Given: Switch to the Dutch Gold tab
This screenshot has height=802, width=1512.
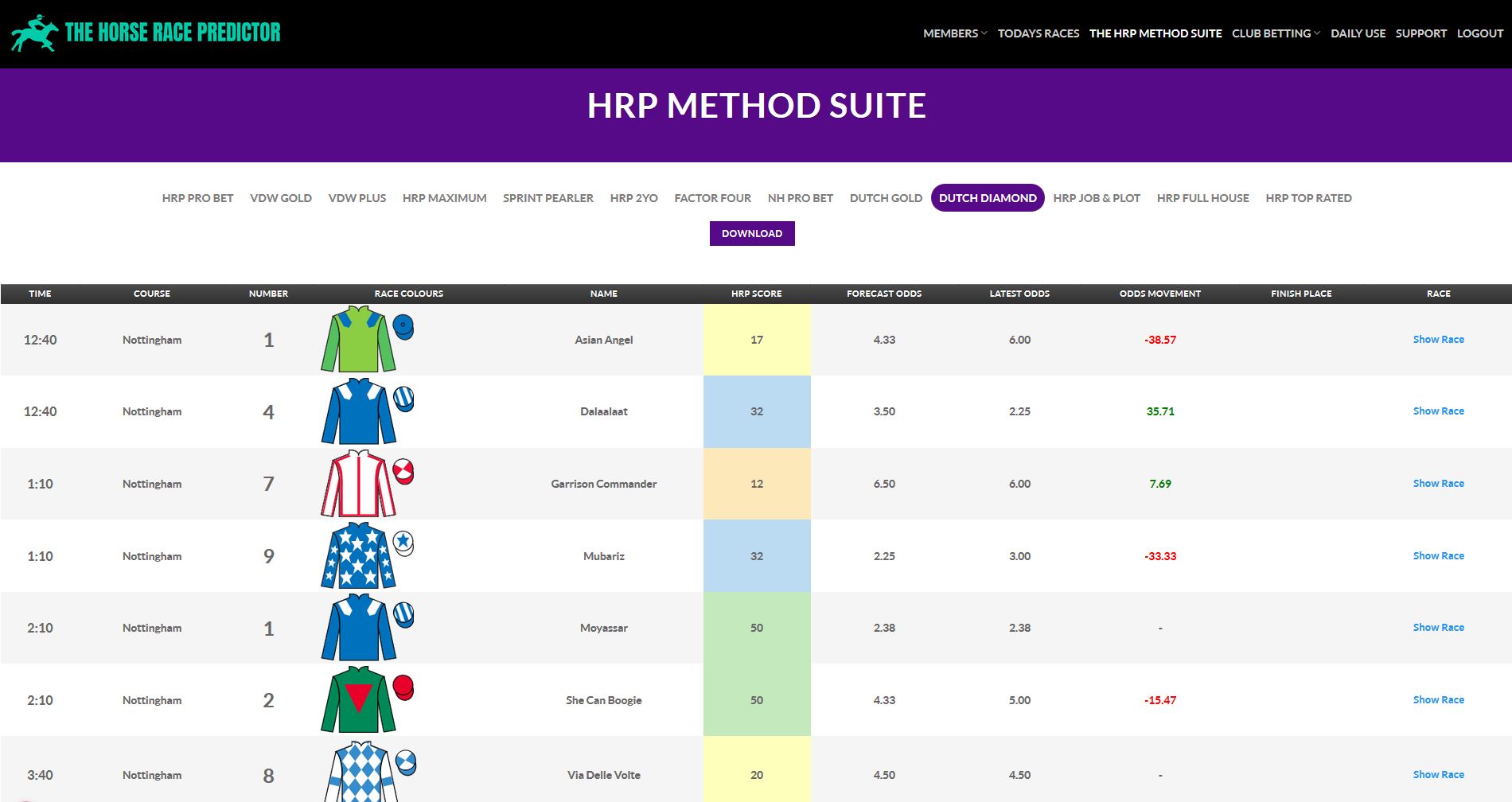Looking at the screenshot, I should tap(886, 198).
